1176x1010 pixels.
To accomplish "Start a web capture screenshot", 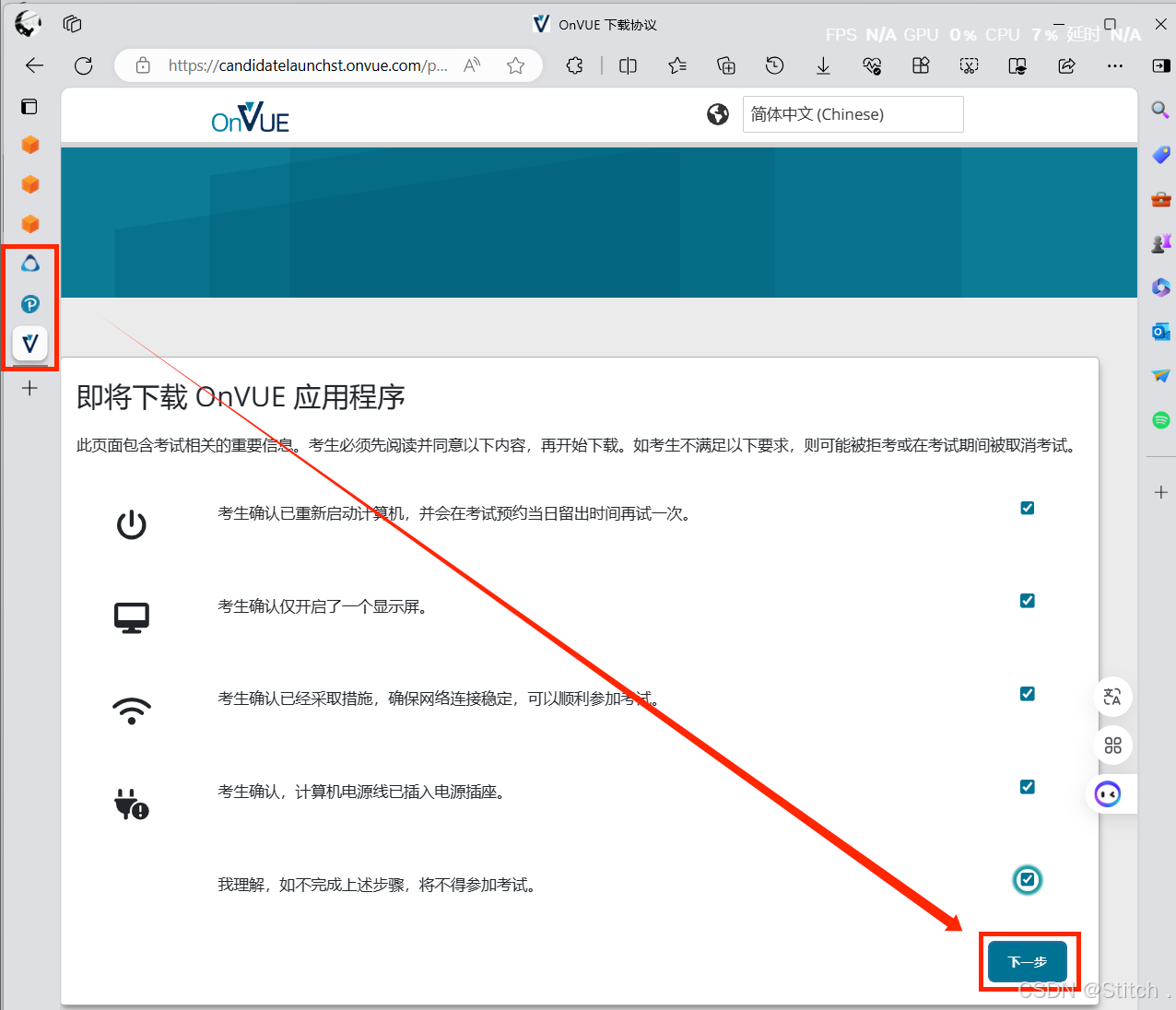I will 969,65.
